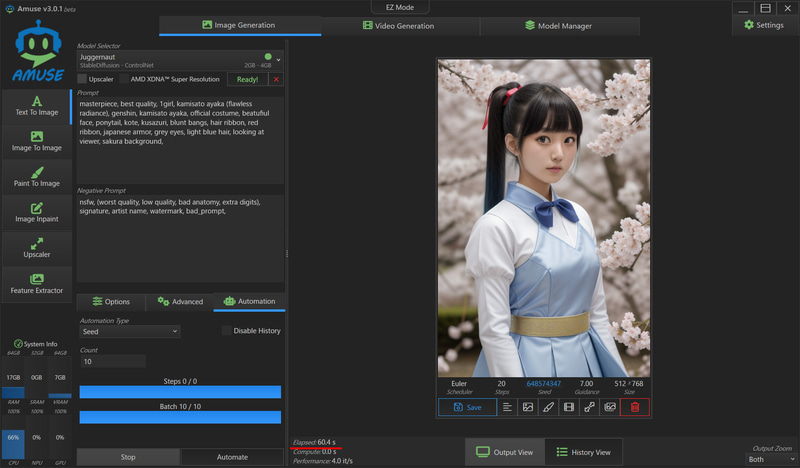
Task: Enable AMD XDNA Super Resolution checkbox
Action: [x=123, y=79]
